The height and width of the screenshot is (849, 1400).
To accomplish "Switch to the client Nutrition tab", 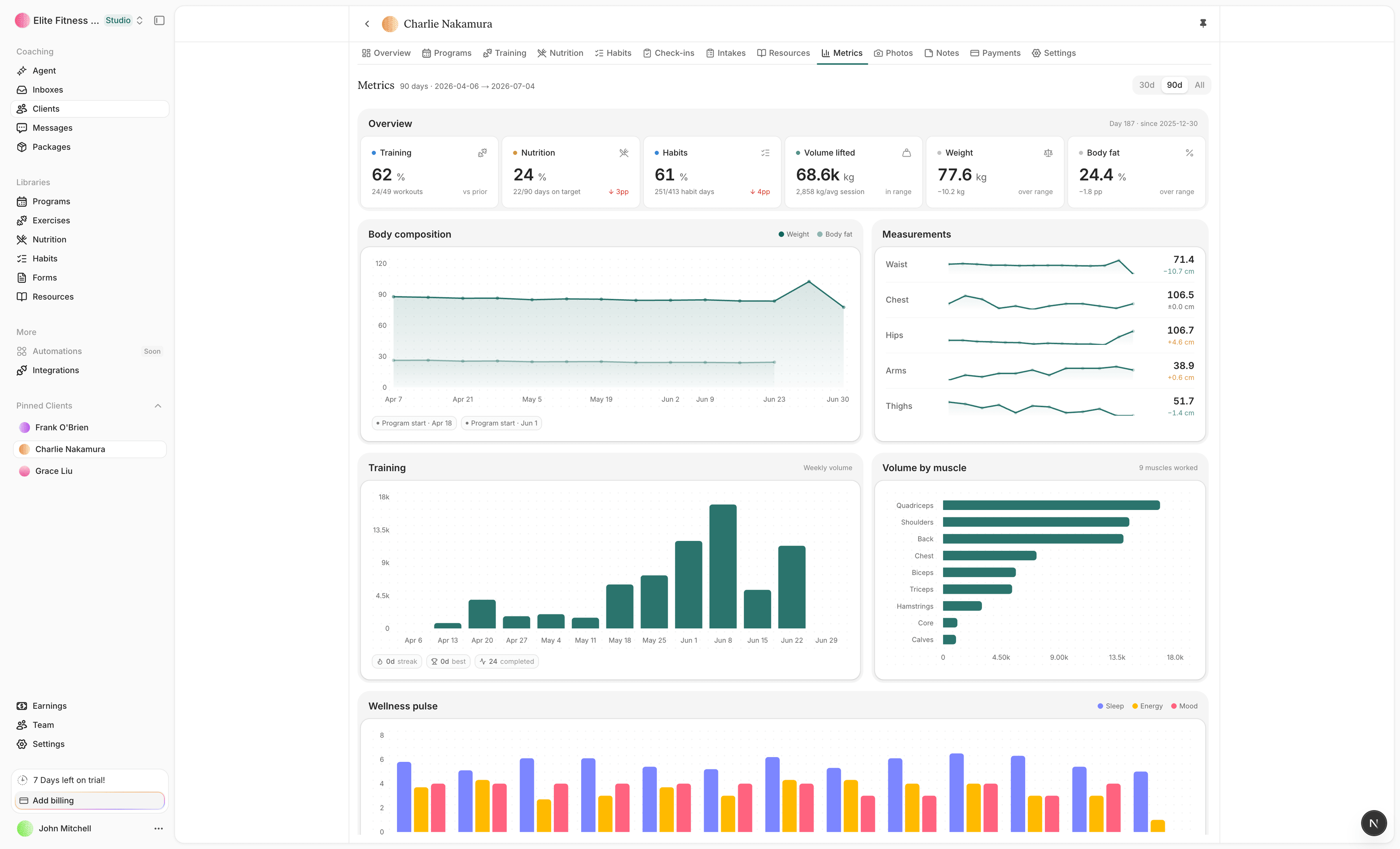I will point(560,53).
